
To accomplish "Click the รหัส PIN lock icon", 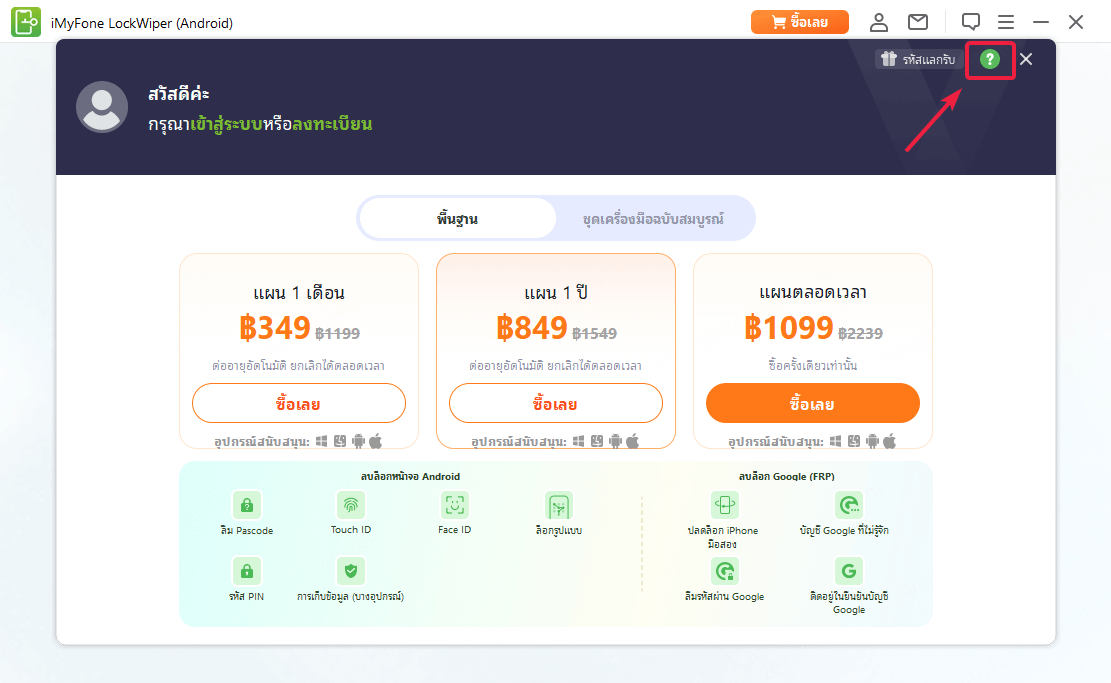I will (247, 571).
